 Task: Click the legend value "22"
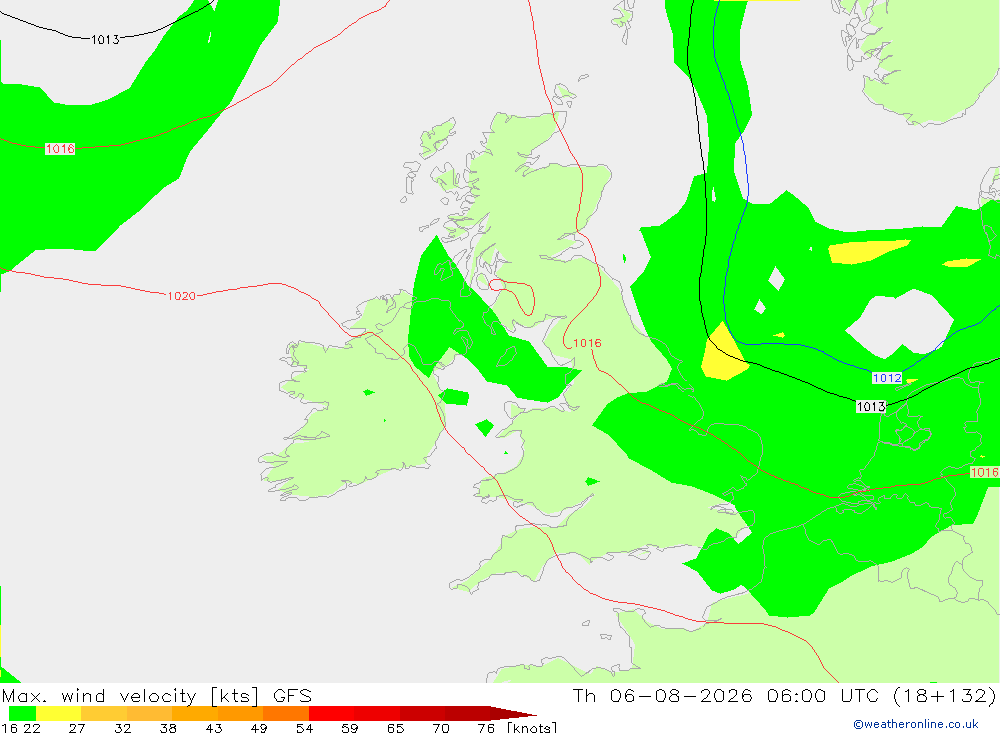coord(32,728)
